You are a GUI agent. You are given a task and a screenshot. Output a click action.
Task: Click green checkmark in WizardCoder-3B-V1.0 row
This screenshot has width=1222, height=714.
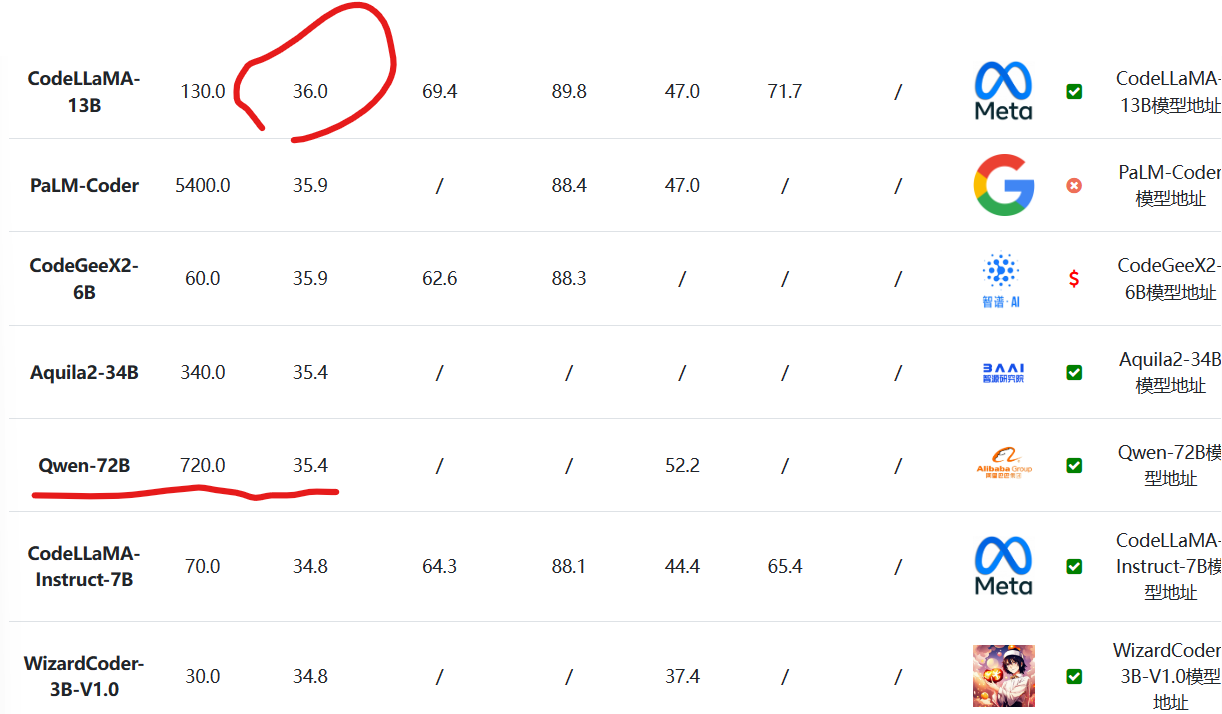pos(1074,676)
